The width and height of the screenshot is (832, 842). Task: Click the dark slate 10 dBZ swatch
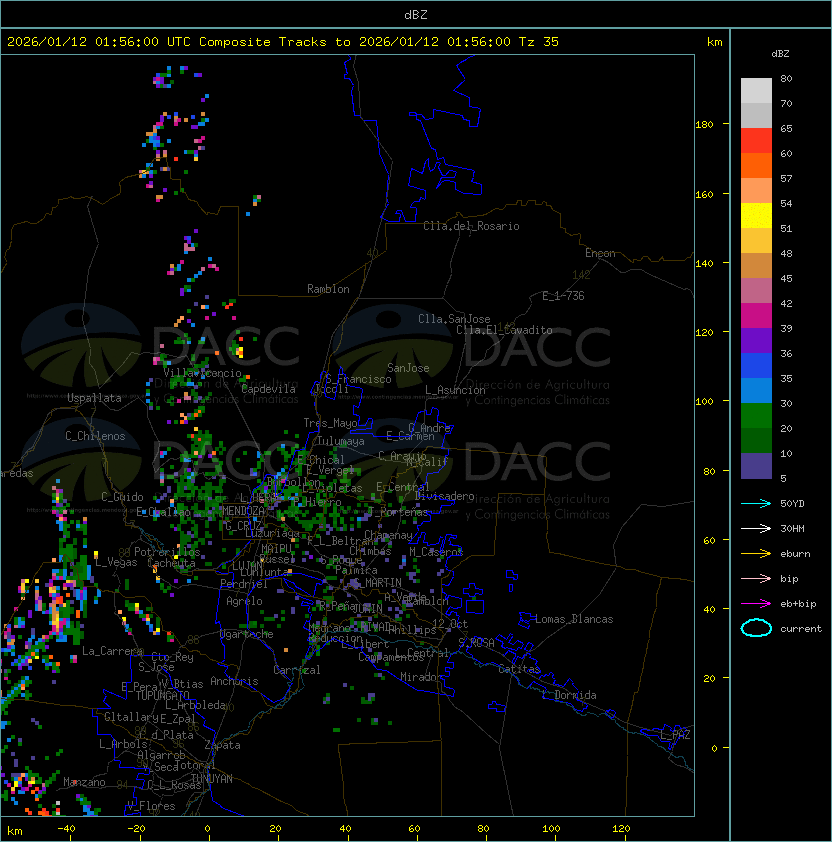pyautogui.click(x=756, y=466)
